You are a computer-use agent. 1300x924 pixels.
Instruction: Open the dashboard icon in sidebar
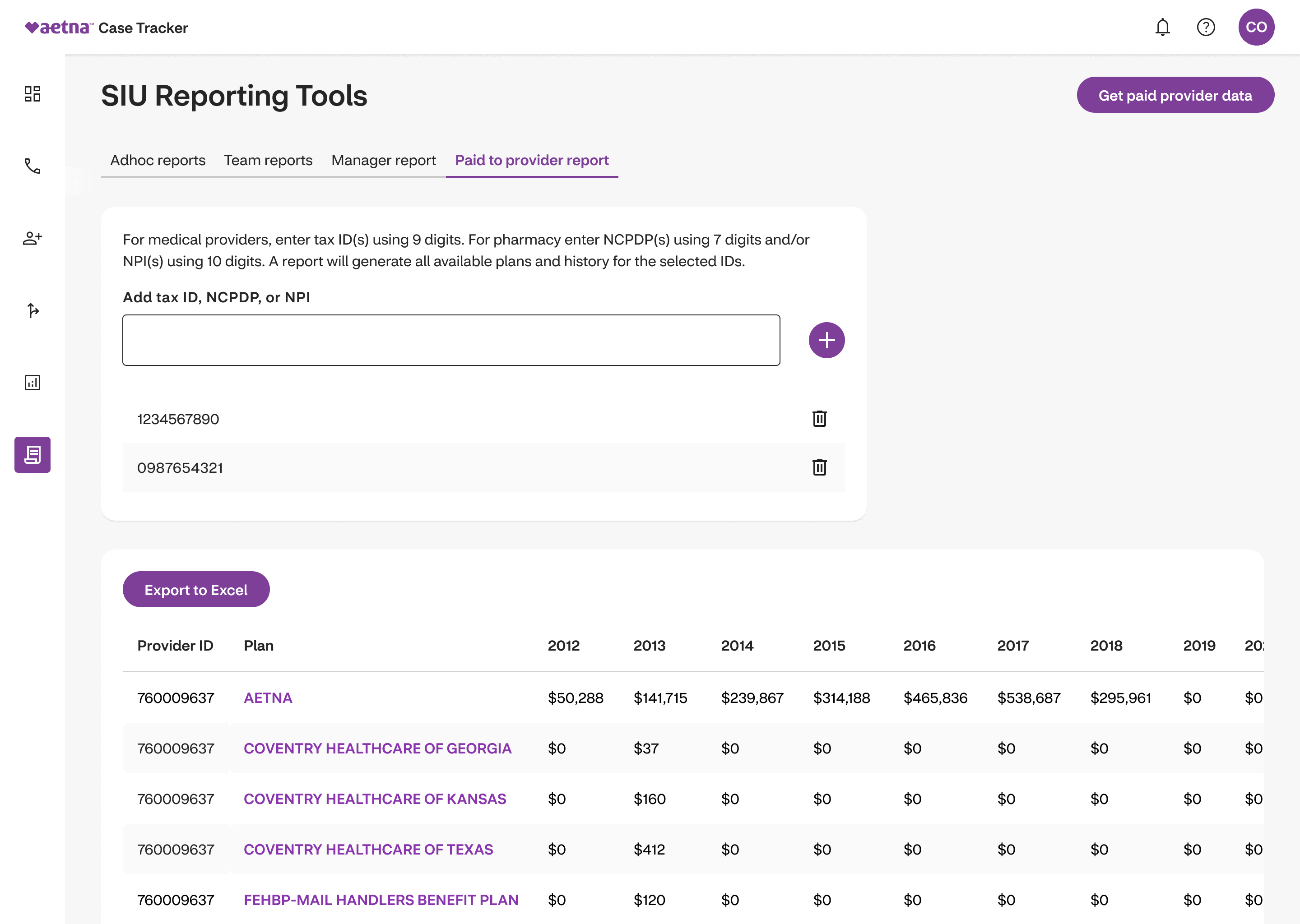[32, 94]
